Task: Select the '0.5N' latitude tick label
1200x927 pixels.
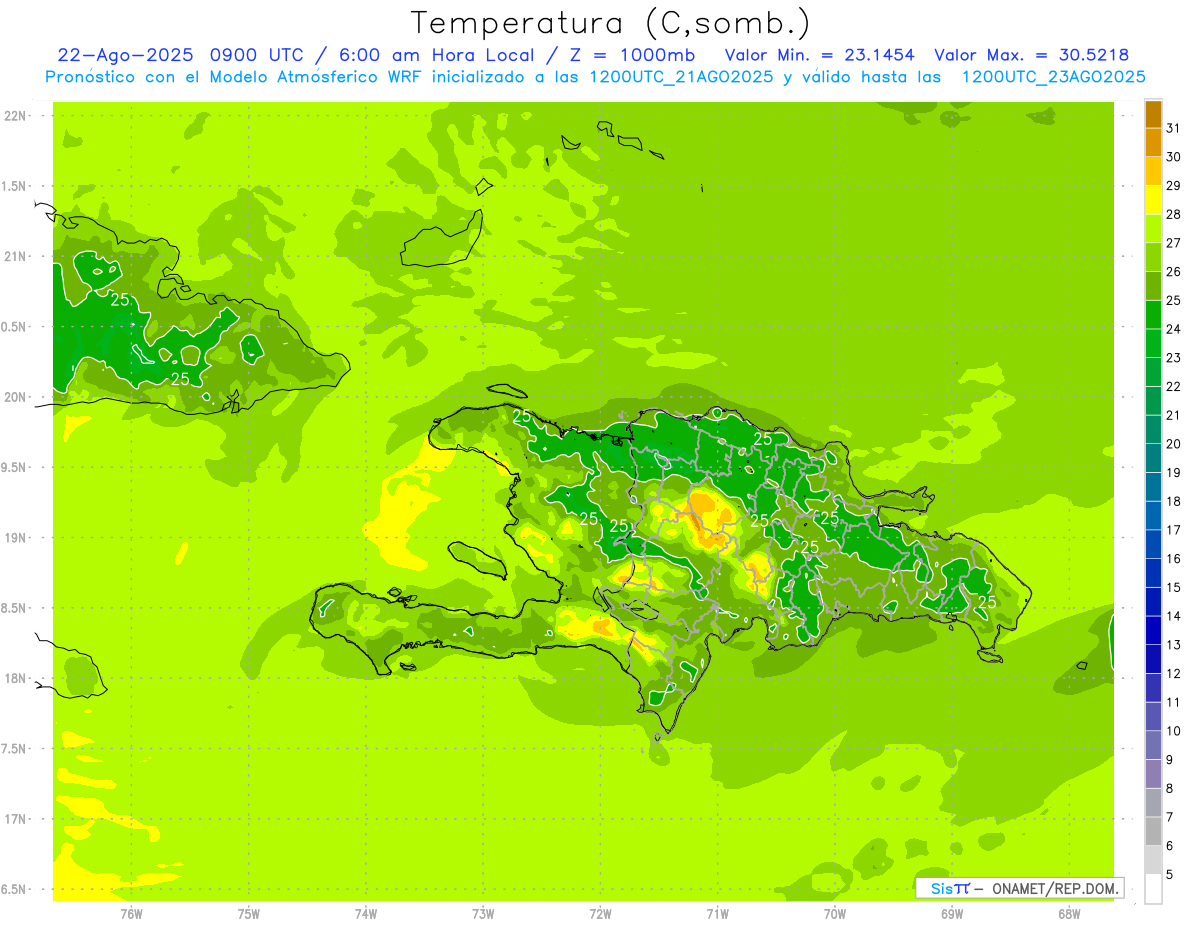Action: (15, 326)
